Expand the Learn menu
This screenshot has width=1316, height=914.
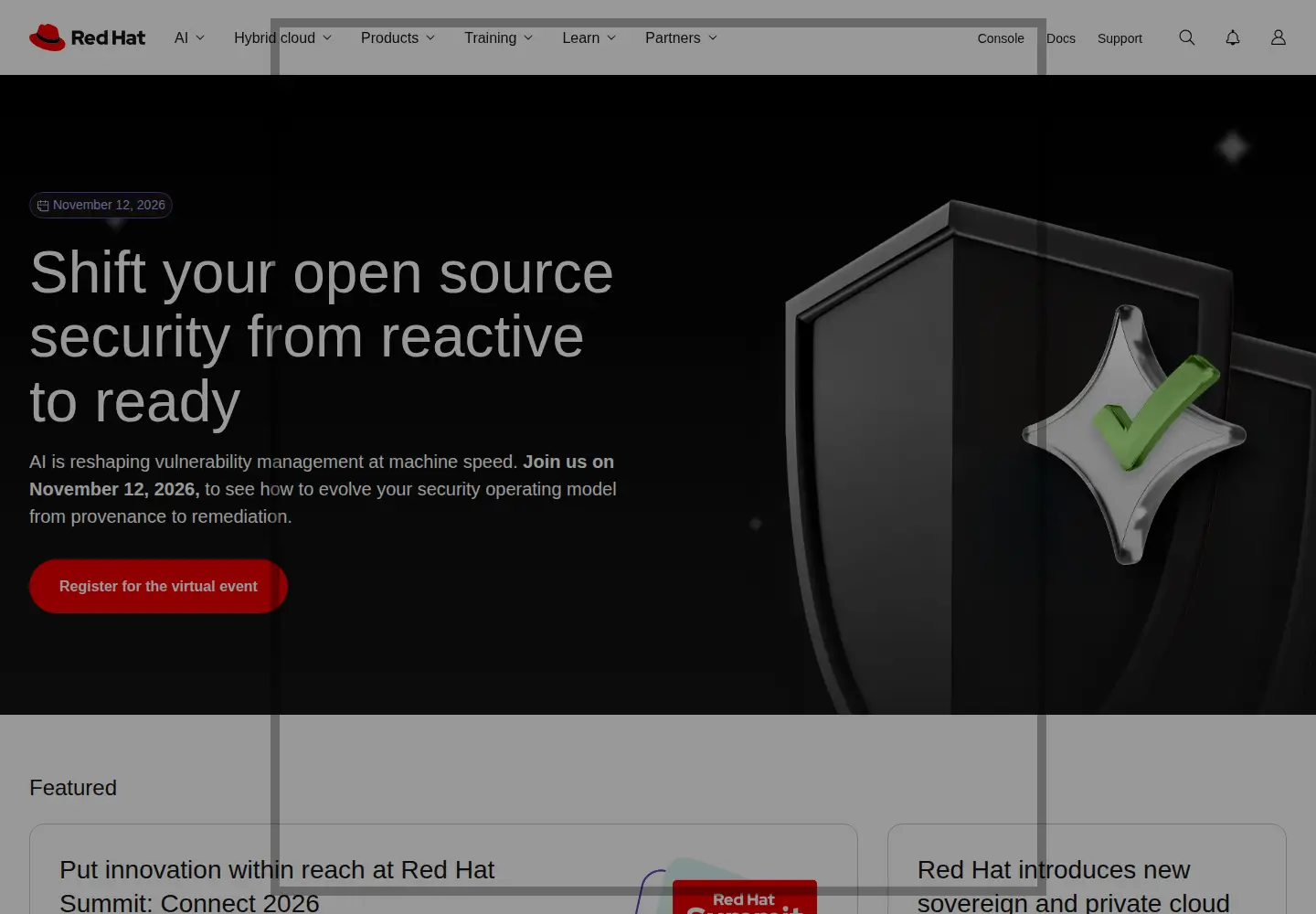tap(589, 37)
